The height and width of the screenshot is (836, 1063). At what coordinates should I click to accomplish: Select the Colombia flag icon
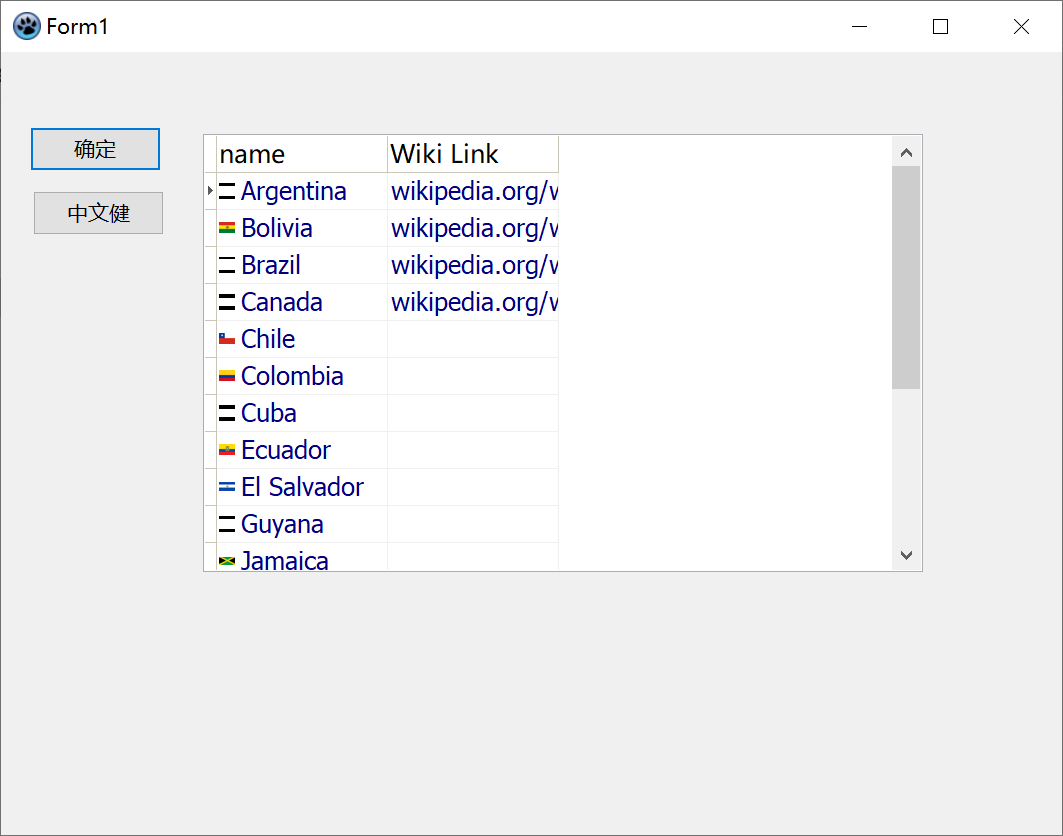[227, 376]
